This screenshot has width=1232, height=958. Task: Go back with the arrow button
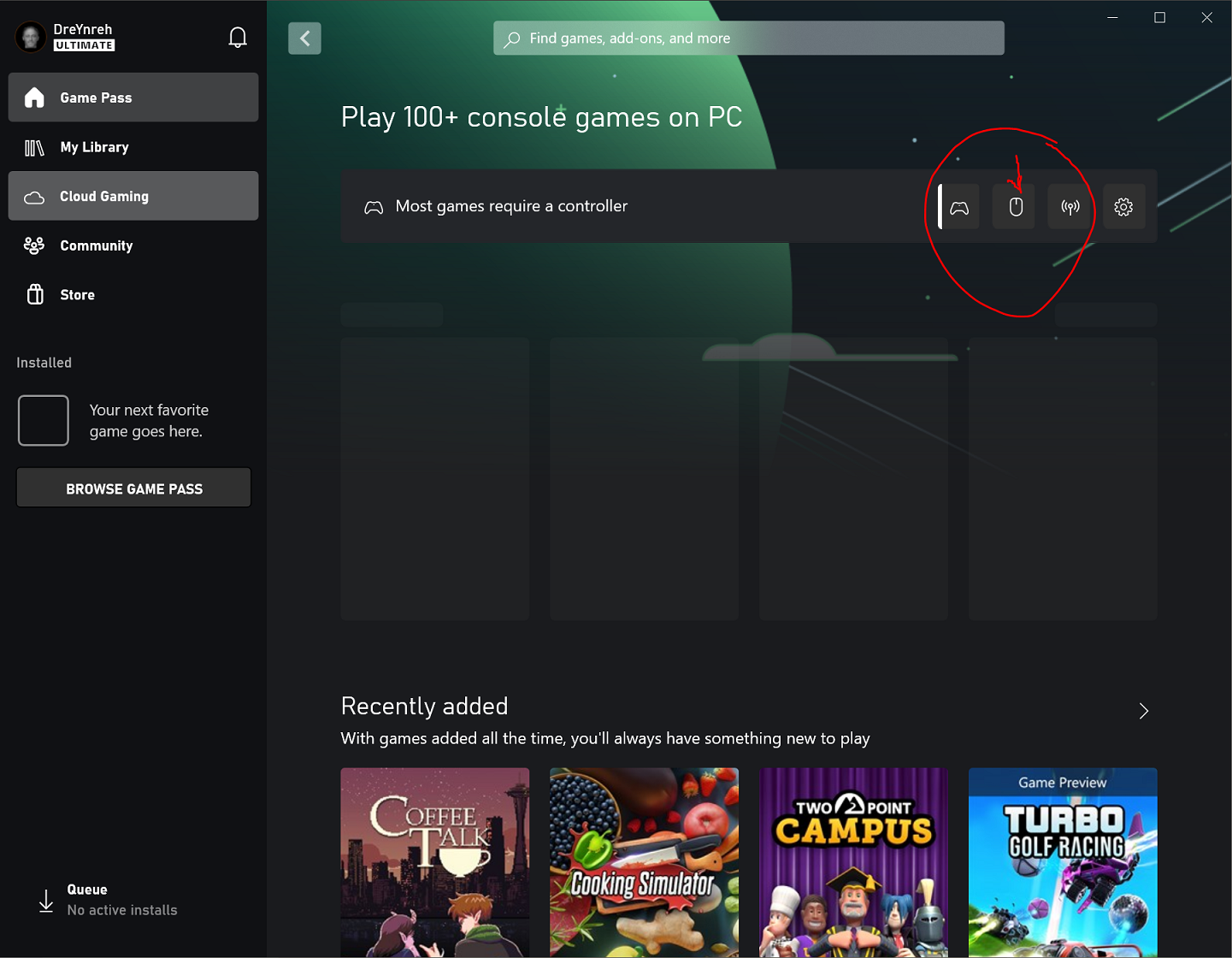pyautogui.click(x=304, y=38)
